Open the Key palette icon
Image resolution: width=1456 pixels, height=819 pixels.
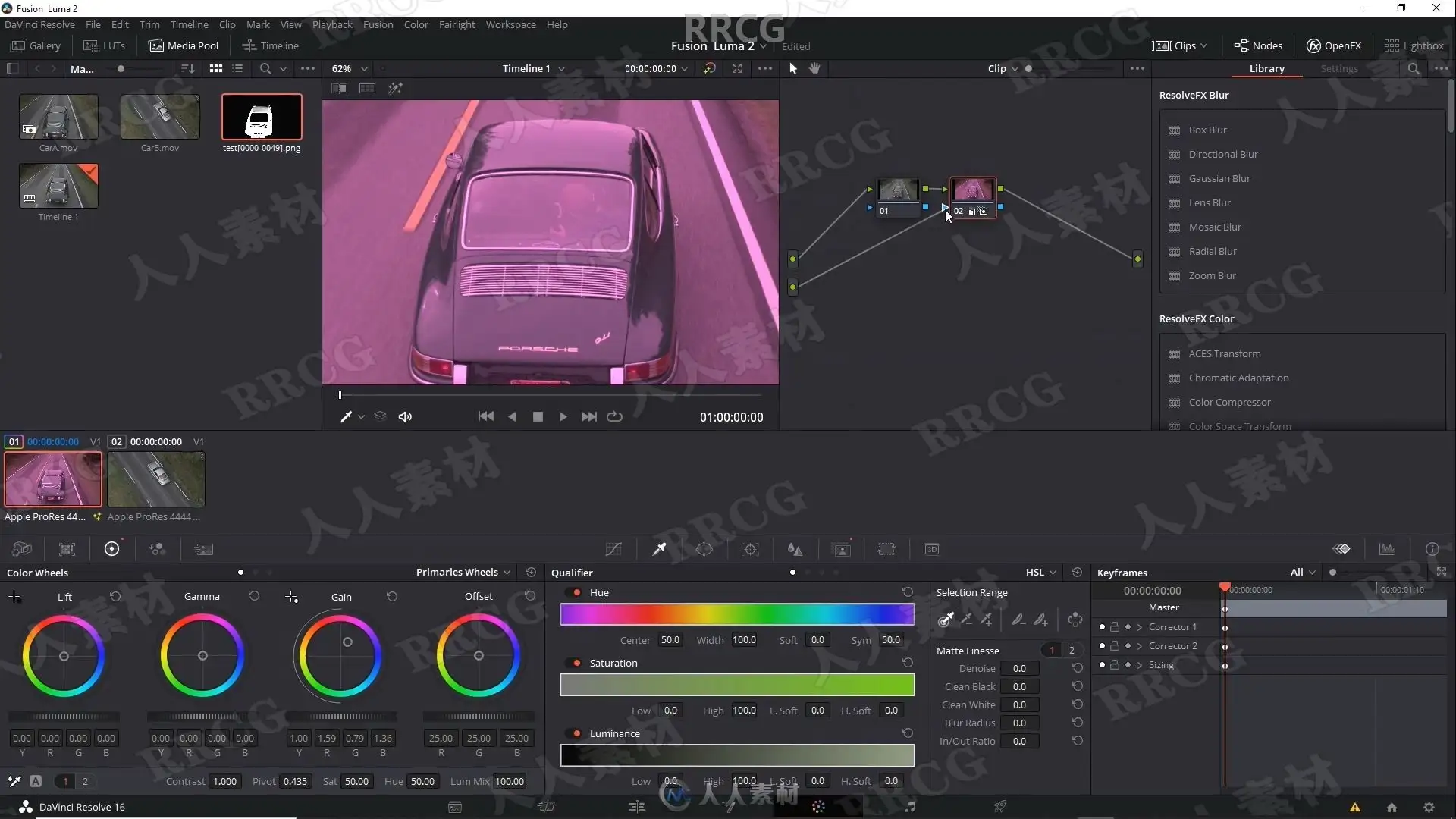[x=841, y=549]
